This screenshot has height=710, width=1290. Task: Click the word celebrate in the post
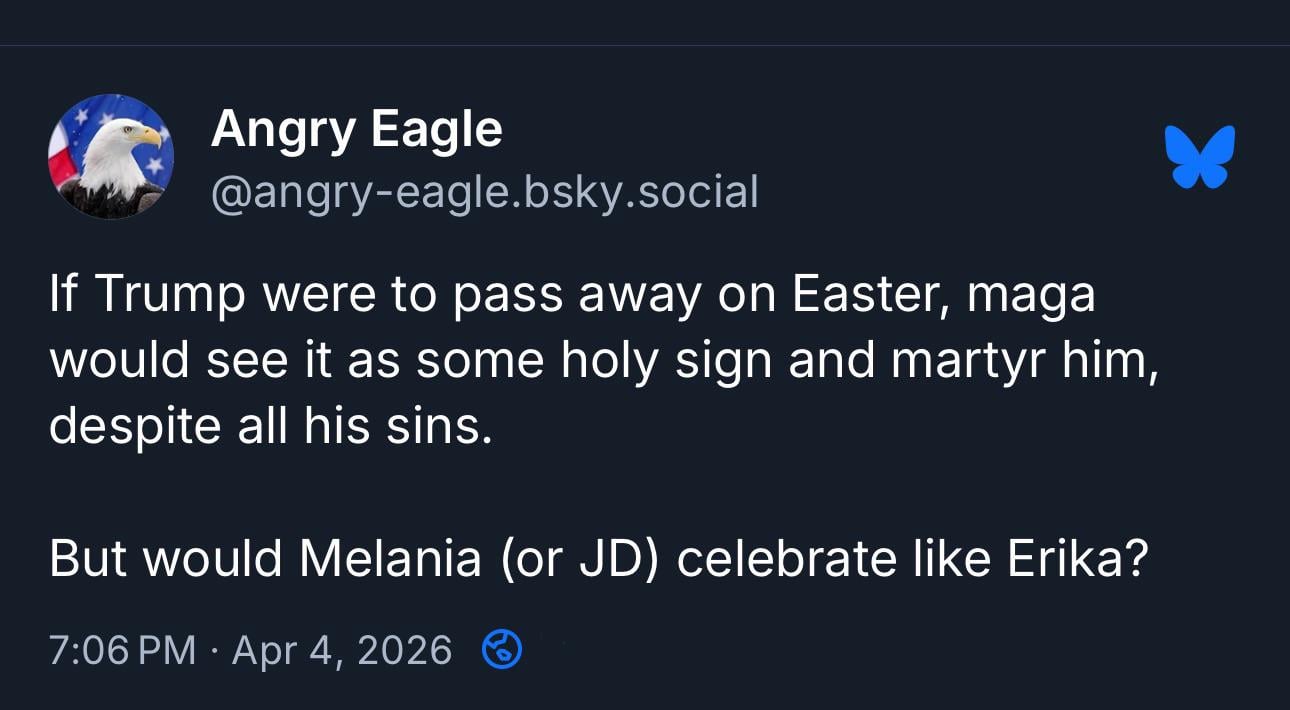[787, 558]
